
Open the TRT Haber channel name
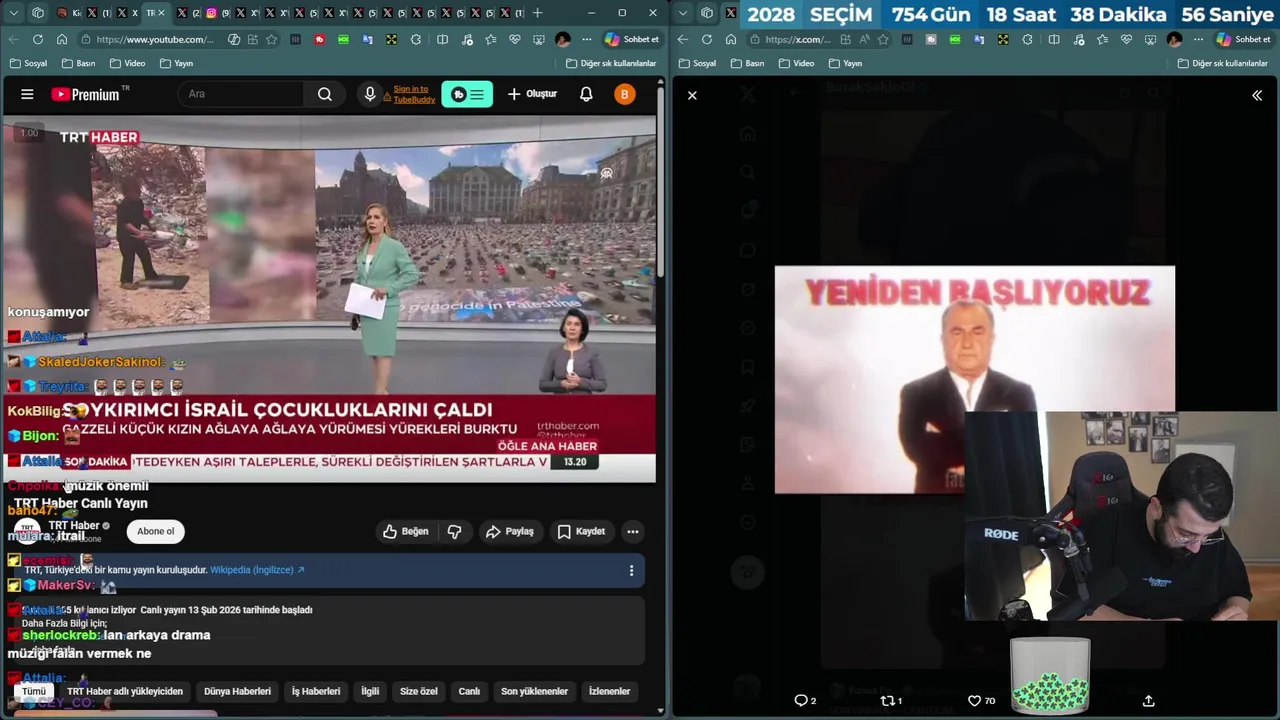74,525
